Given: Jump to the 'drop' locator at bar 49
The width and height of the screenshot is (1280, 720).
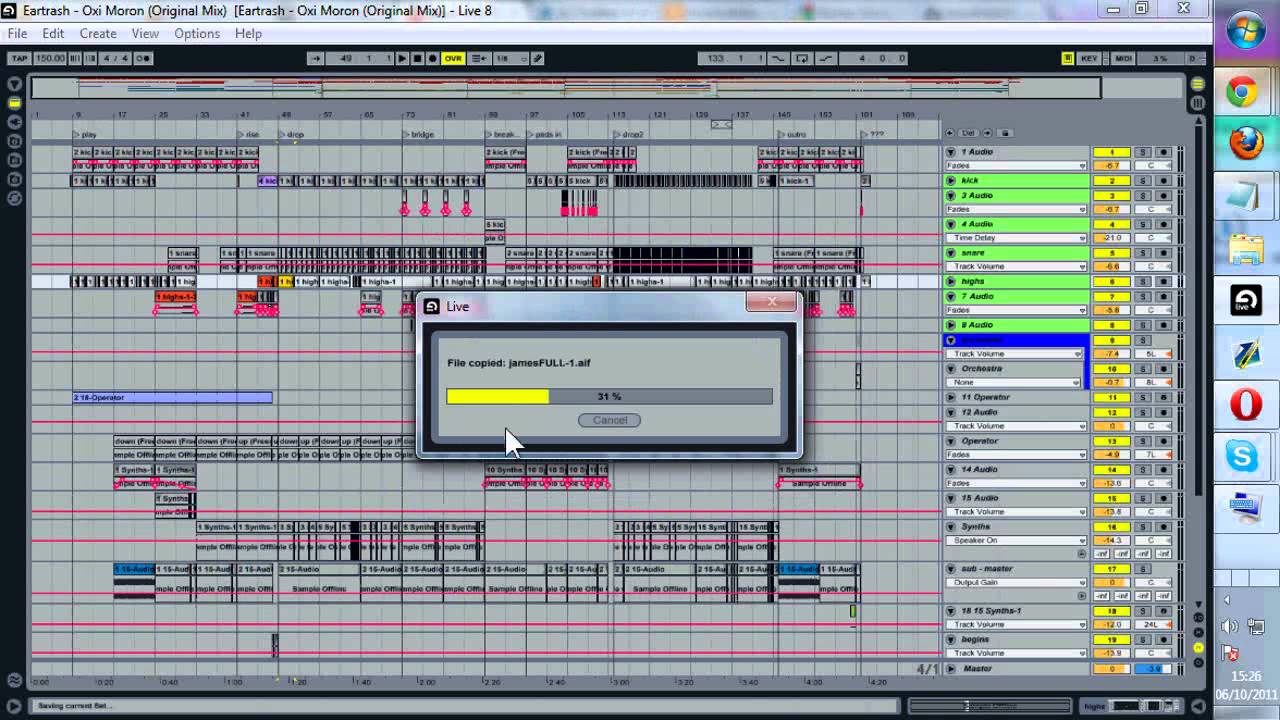Looking at the screenshot, I should (x=292, y=134).
